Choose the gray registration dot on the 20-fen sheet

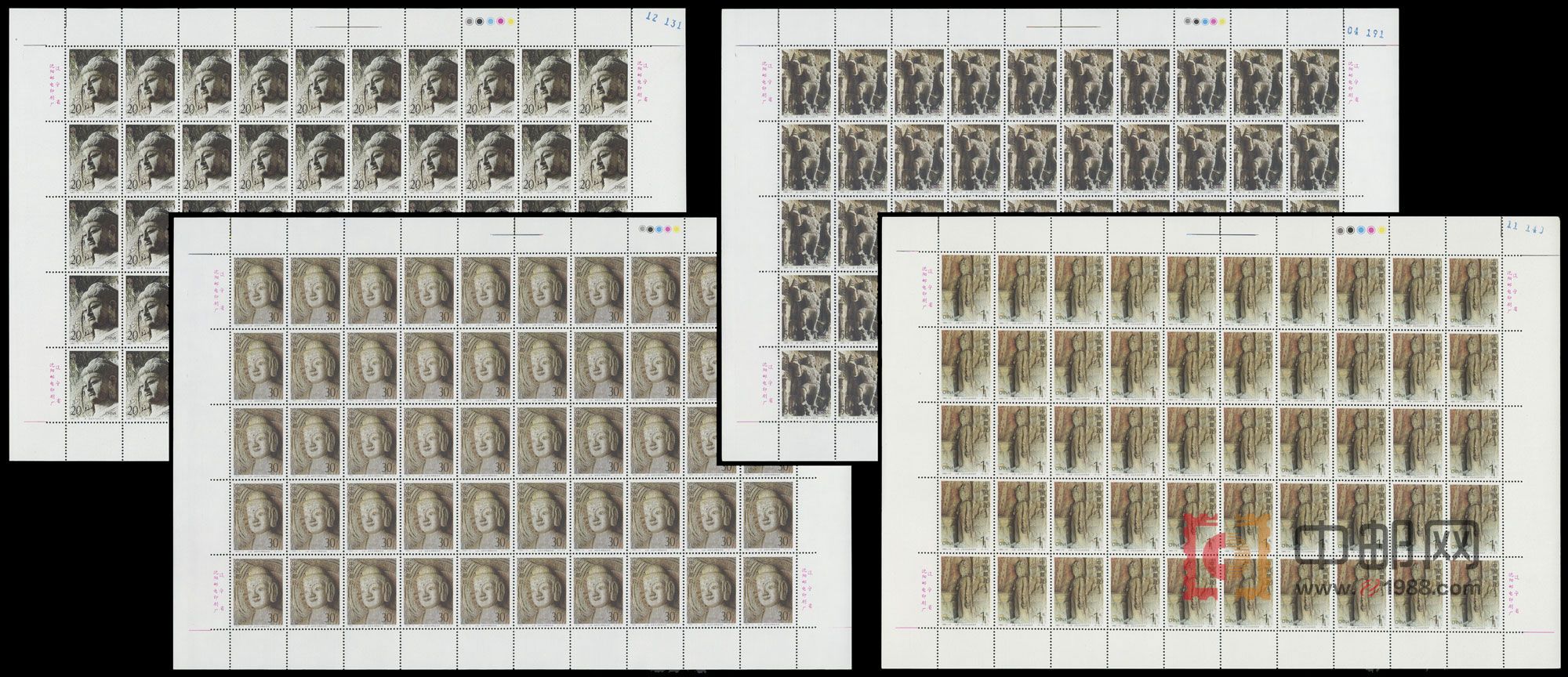470,22
